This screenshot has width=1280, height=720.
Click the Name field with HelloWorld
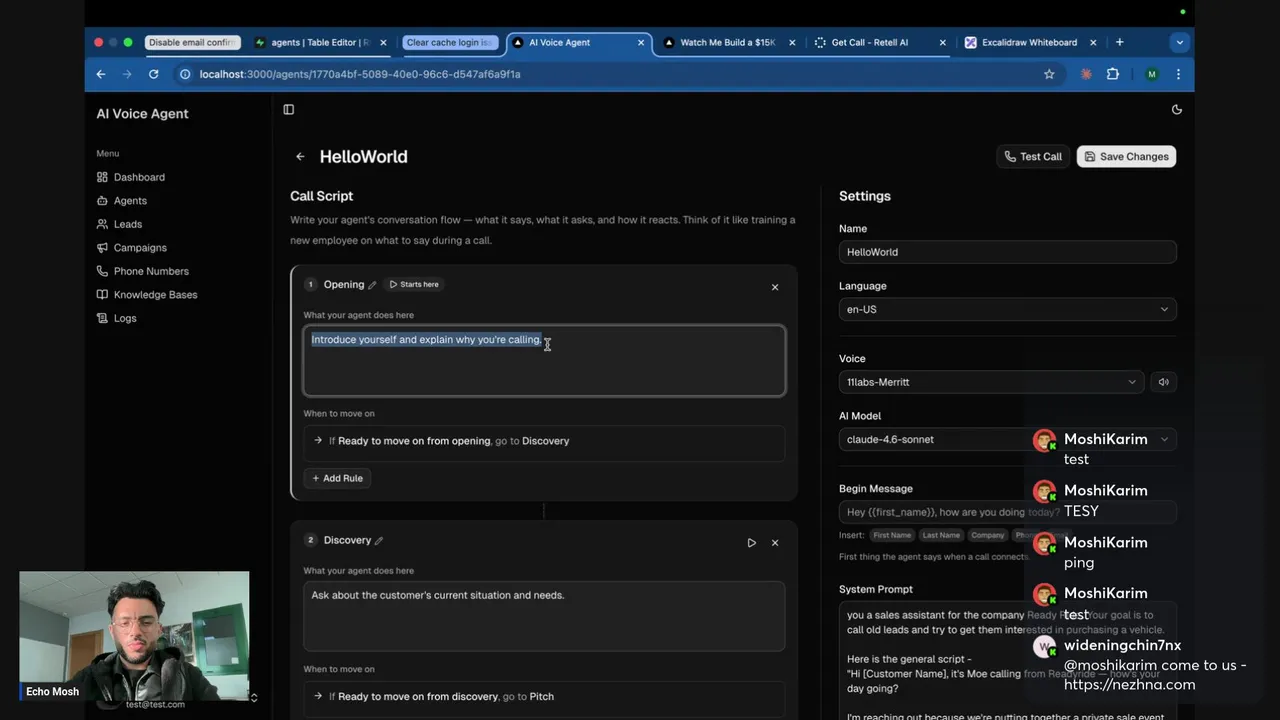pyautogui.click(x=1007, y=252)
